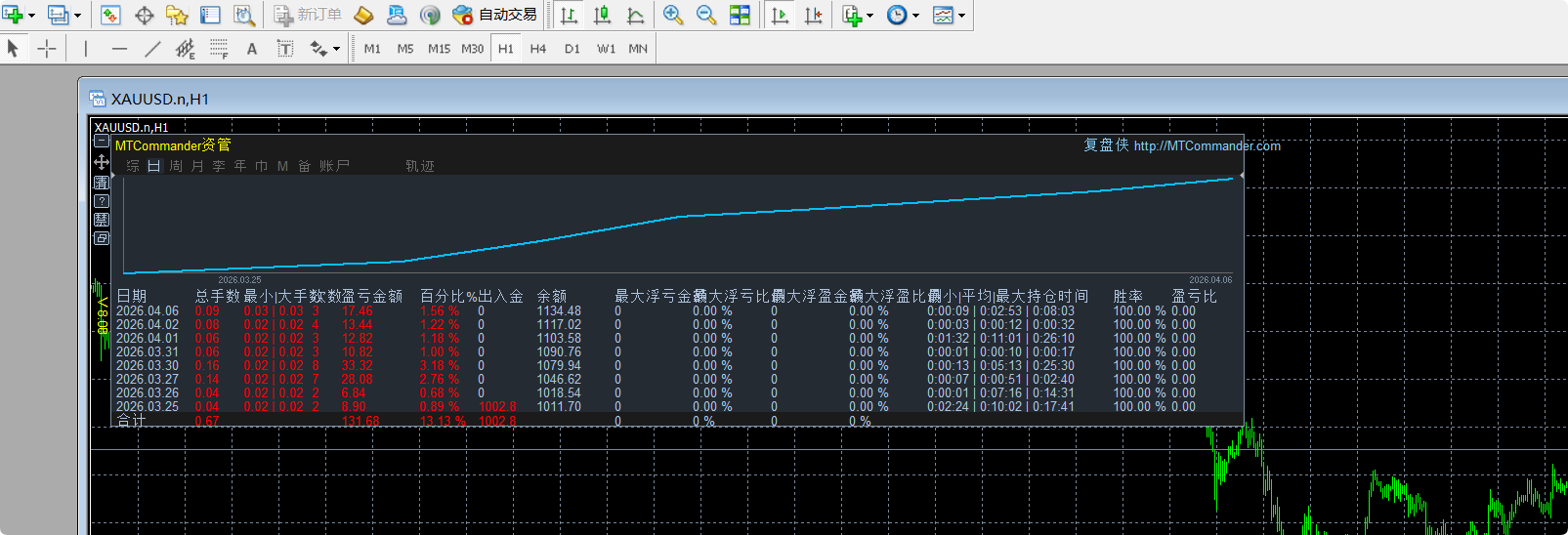Open the new chart dropdown arrow

pyautogui.click(x=31, y=16)
